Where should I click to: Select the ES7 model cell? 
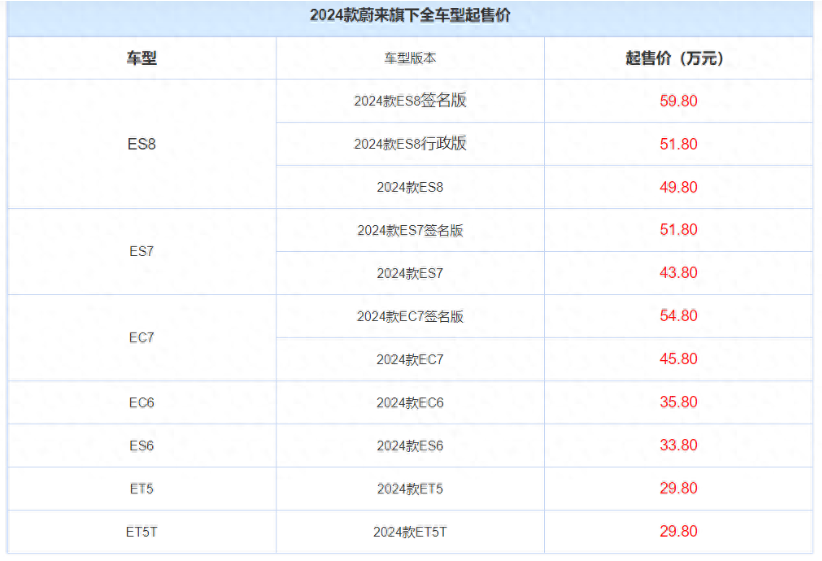142,252
